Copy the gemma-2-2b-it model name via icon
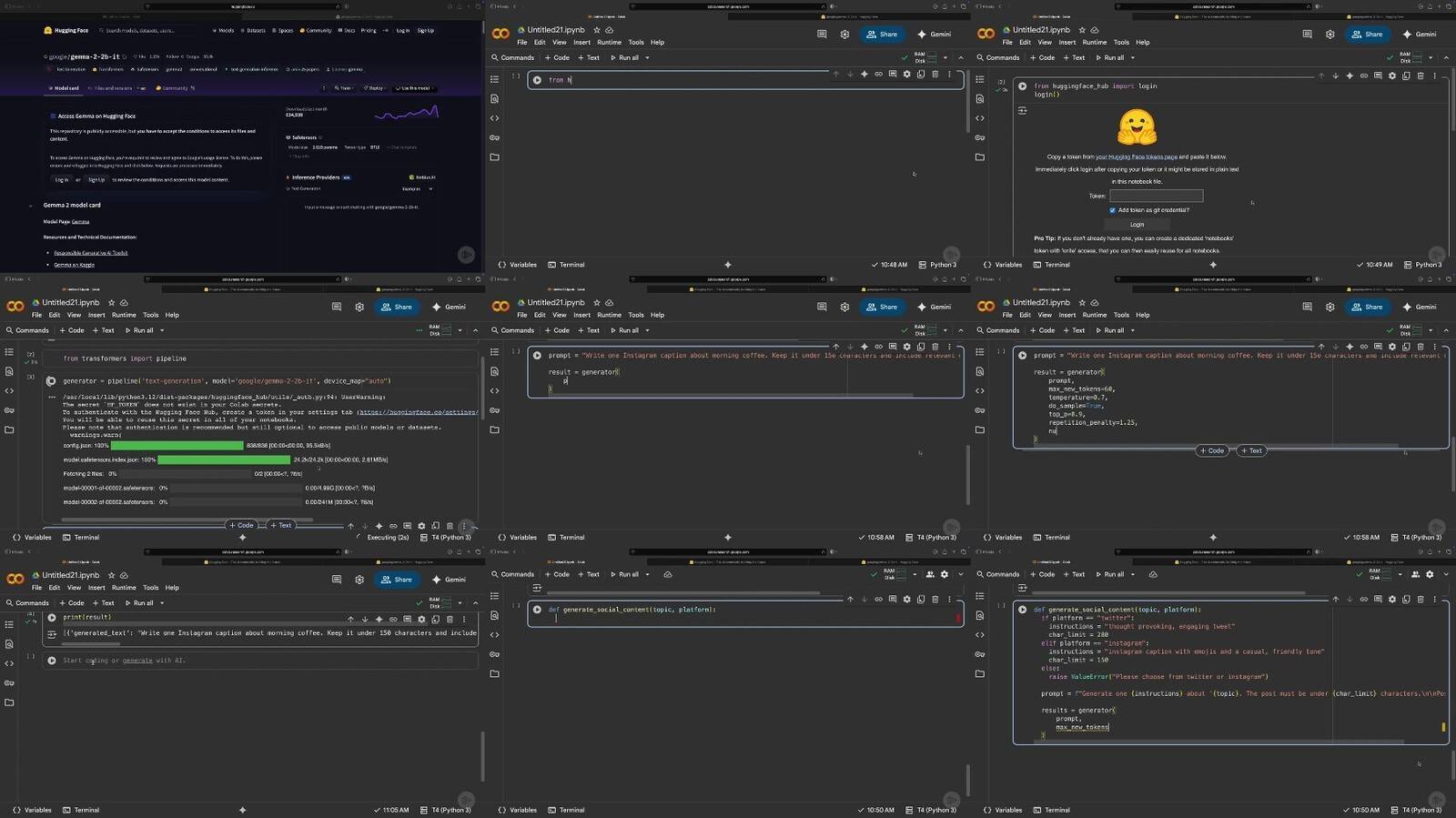The image size is (1456, 818). tap(126, 56)
